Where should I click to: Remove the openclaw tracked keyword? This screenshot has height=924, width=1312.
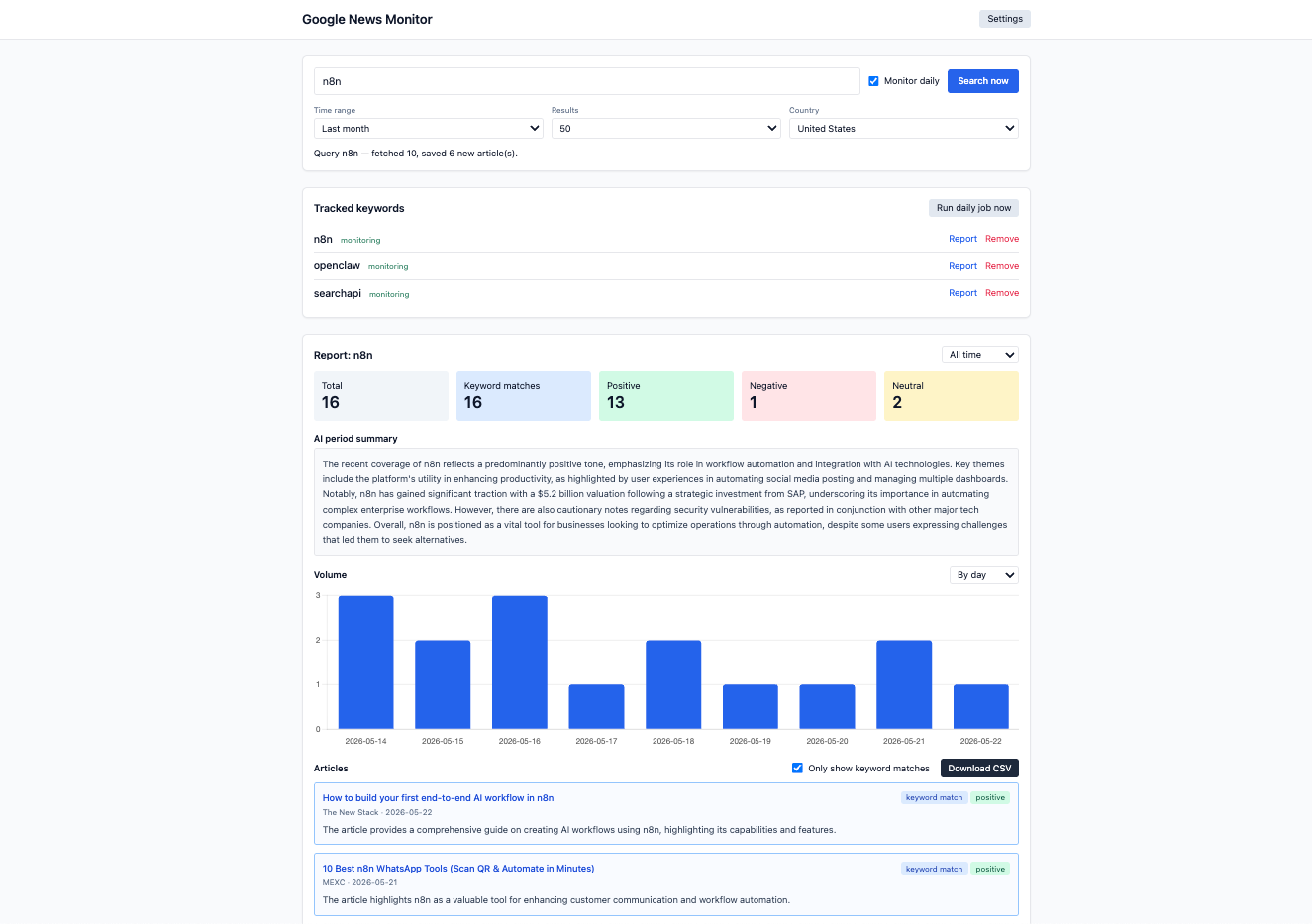pyautogui.click(x=1002, y=266)
